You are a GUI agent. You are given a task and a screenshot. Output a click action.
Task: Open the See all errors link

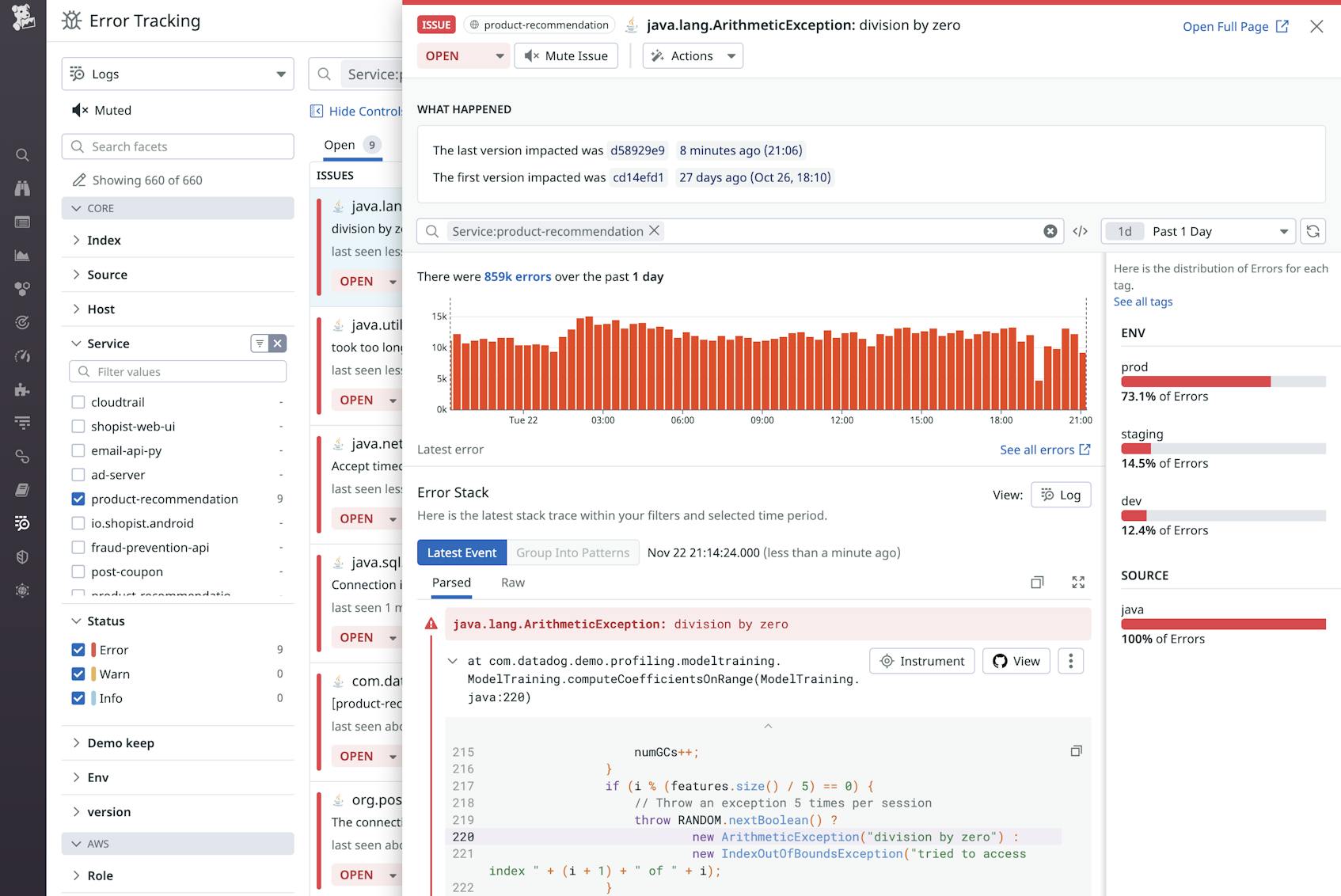click(1044, 450)
